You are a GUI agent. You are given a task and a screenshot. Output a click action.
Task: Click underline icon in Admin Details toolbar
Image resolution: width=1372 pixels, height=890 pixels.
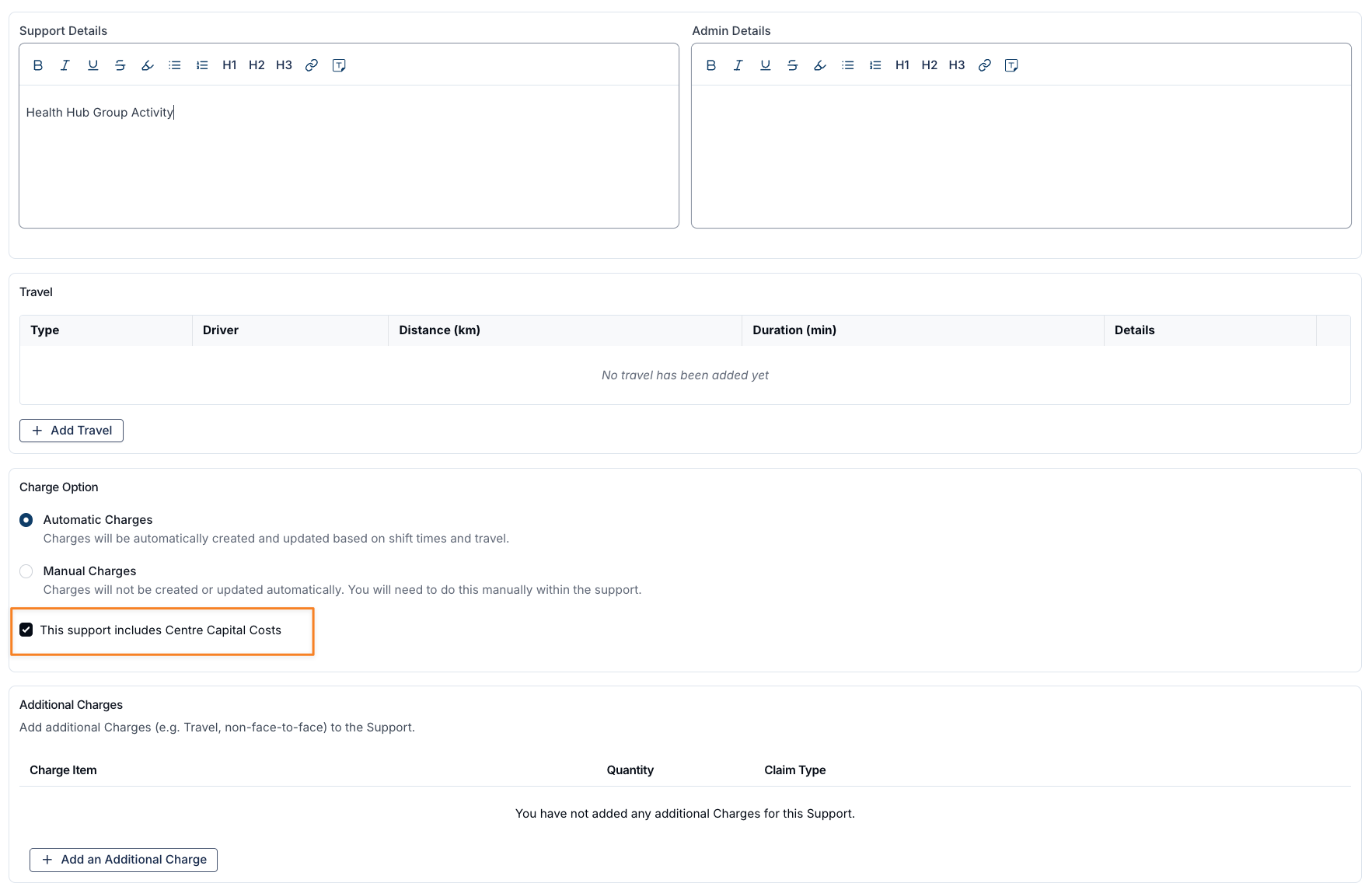pyautogui.click(x=765, y=65)
